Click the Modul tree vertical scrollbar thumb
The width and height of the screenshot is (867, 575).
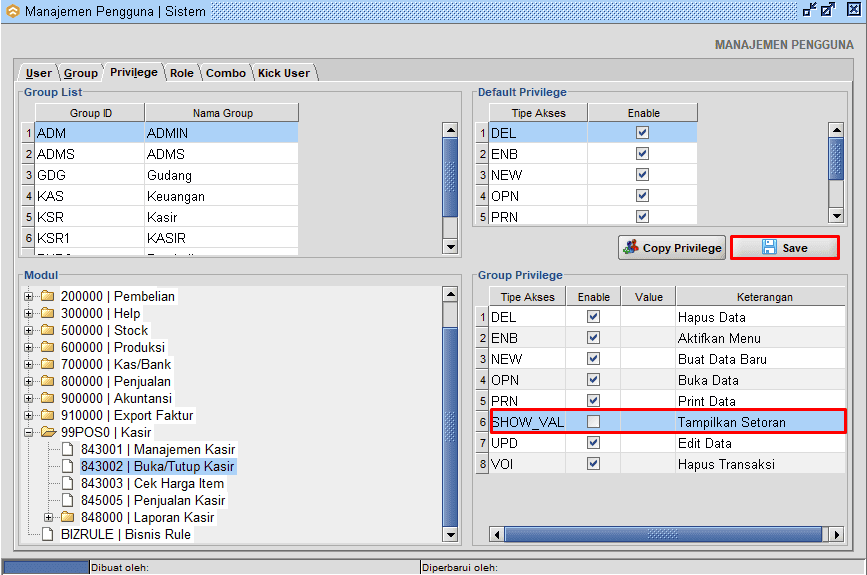point(451,426)
